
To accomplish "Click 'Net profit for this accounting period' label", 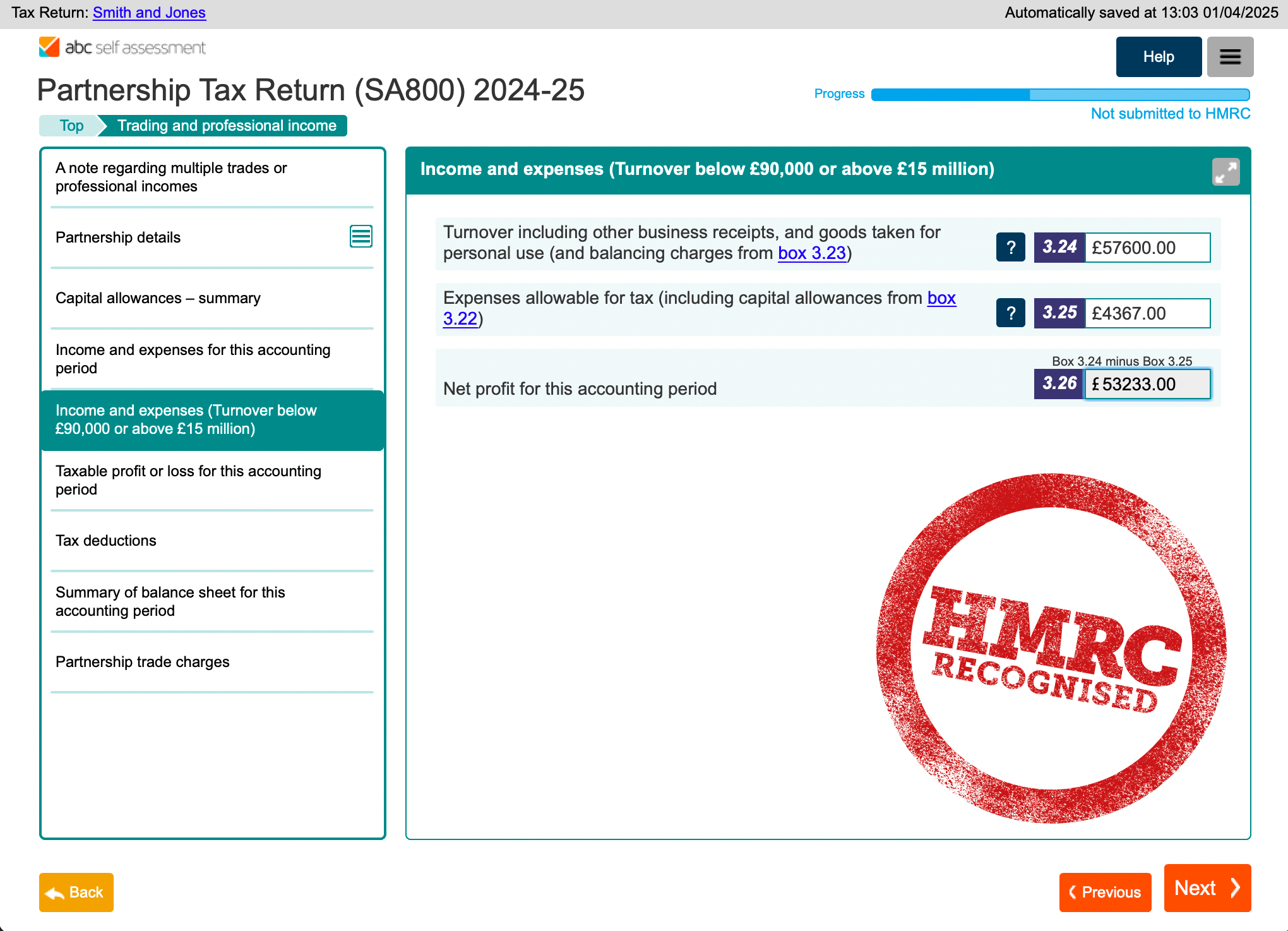I will 580,388.
